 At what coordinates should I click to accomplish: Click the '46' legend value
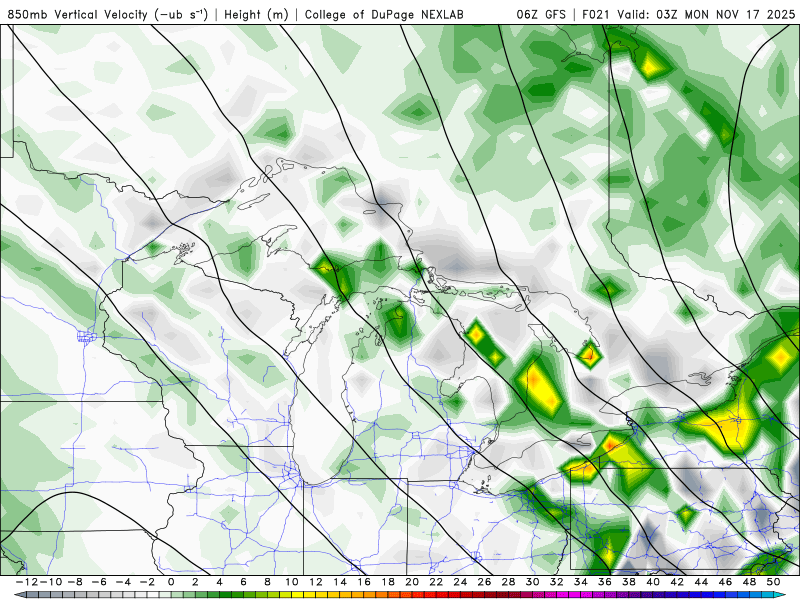(x=726, y=582)
